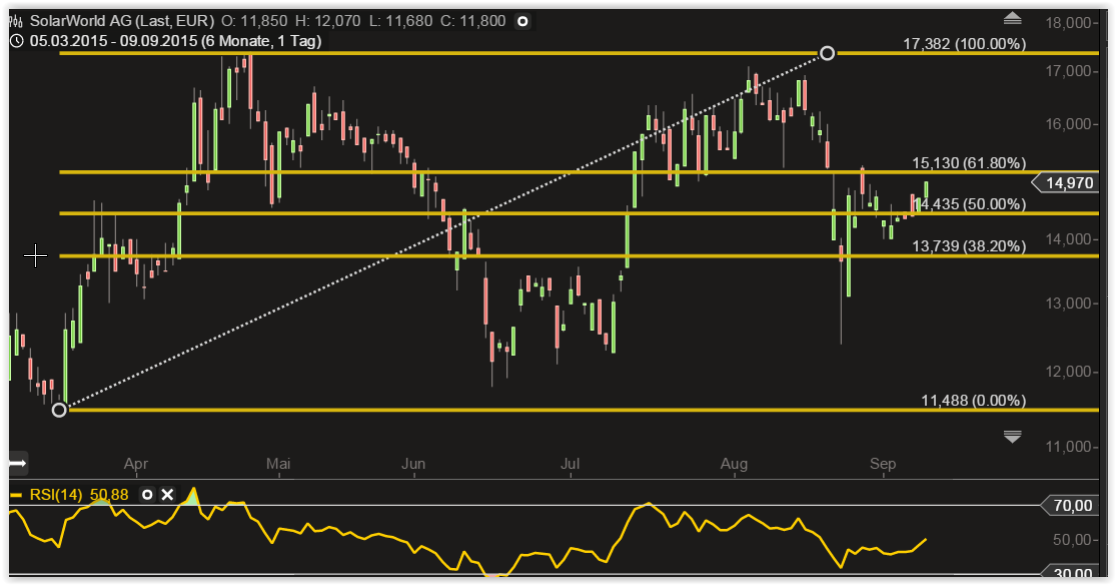Image resolution: width=1116 pixels, height=585 pixels.
Task: Click the O: 11,850 open value
Action: pos(255,21)
